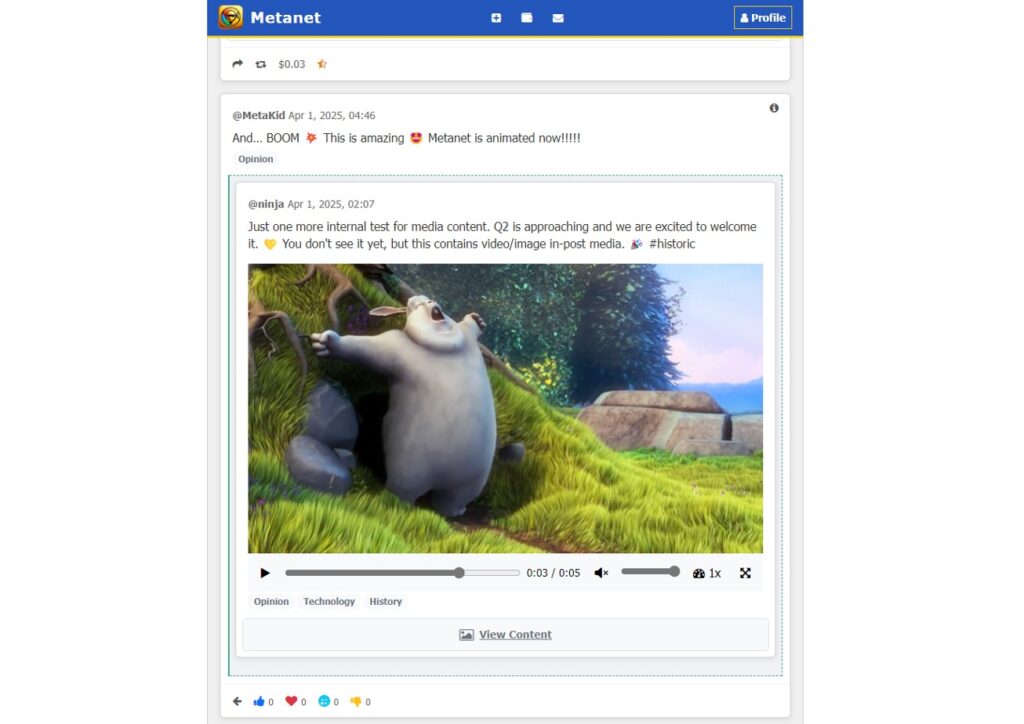Open the Profile button
This screenshot has width=1024, height=724.
[x=762, y=18]
